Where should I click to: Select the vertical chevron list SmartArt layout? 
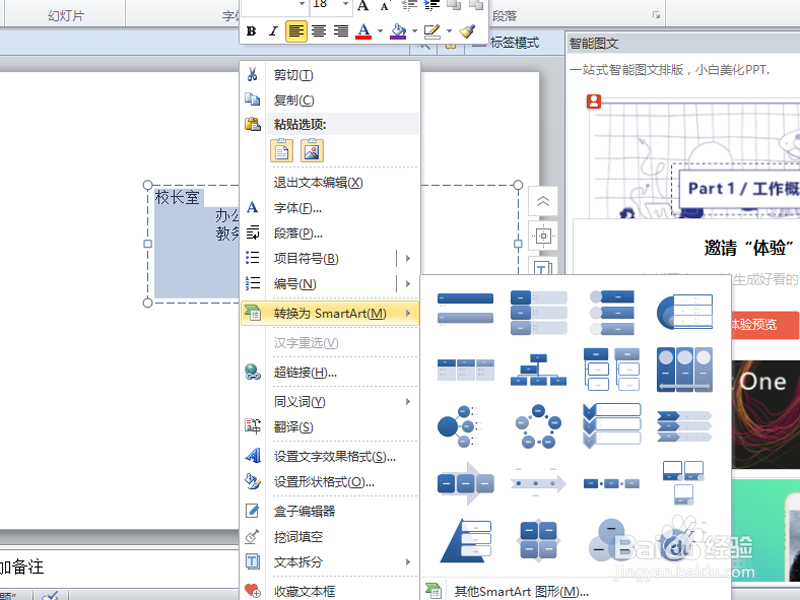coord(612,426)
